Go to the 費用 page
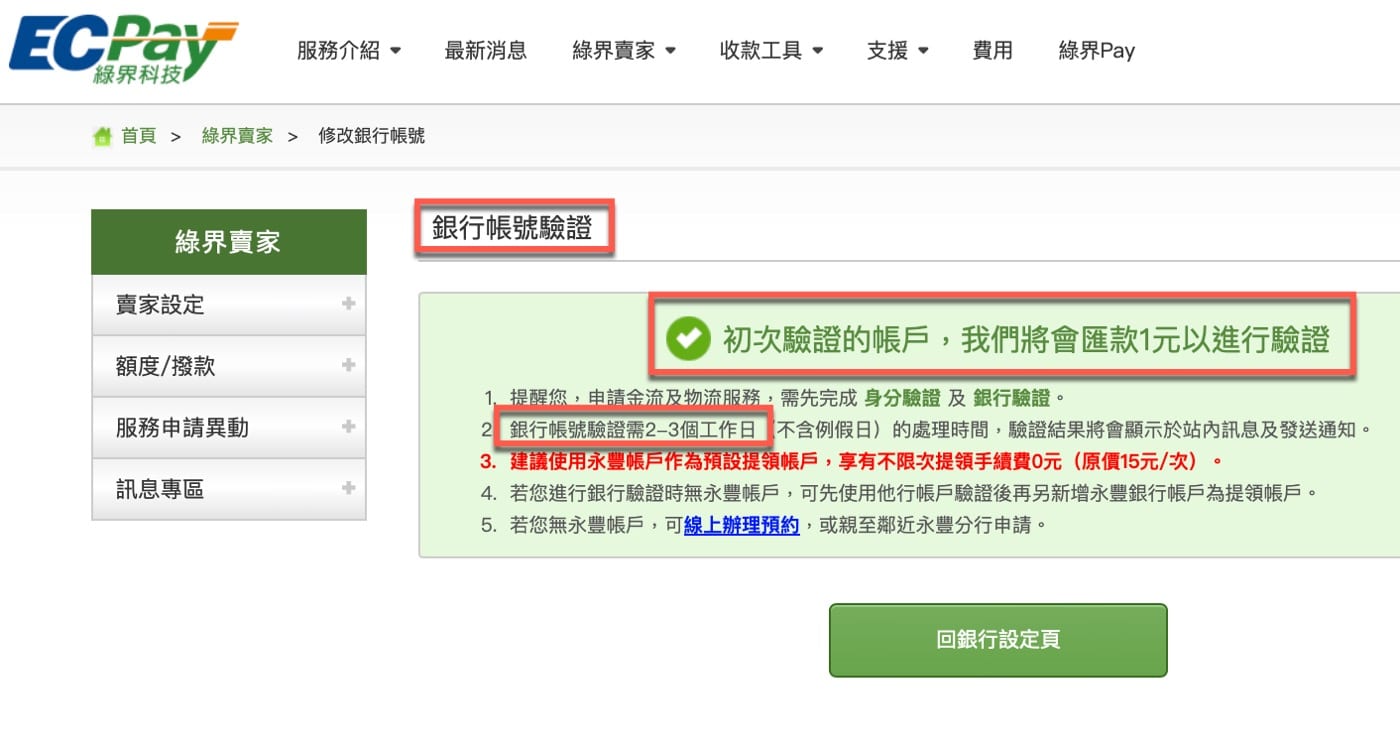 coord(992,50)
